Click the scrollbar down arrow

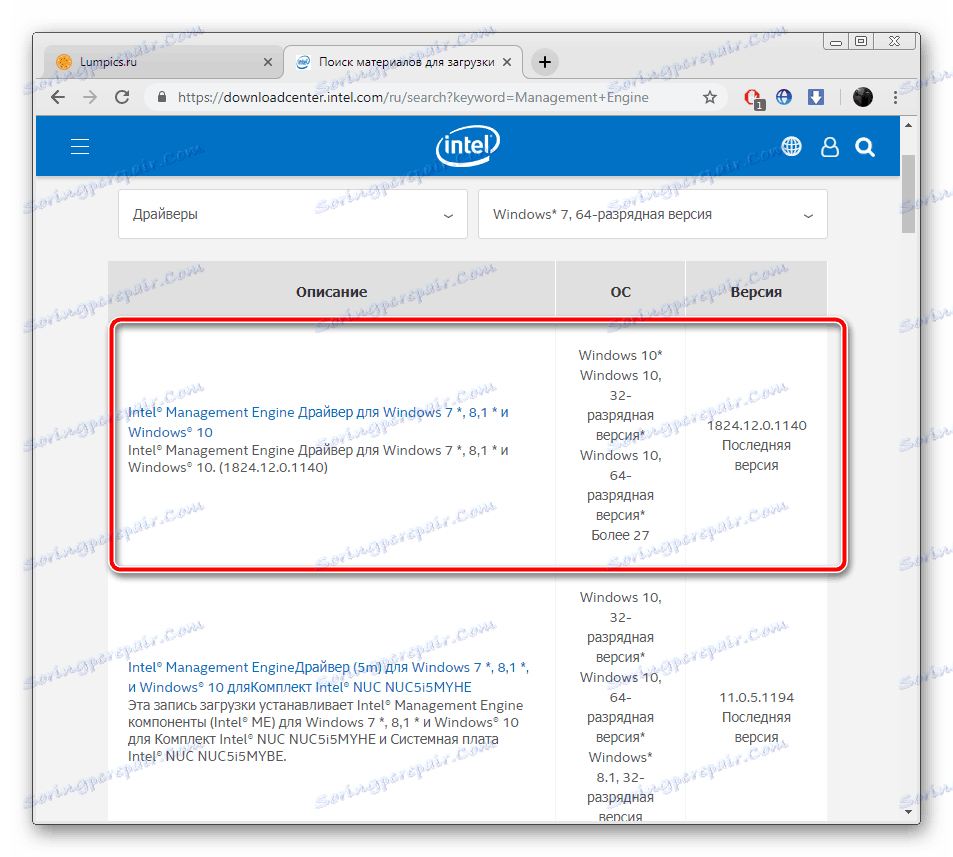click(x=908, y=811)
